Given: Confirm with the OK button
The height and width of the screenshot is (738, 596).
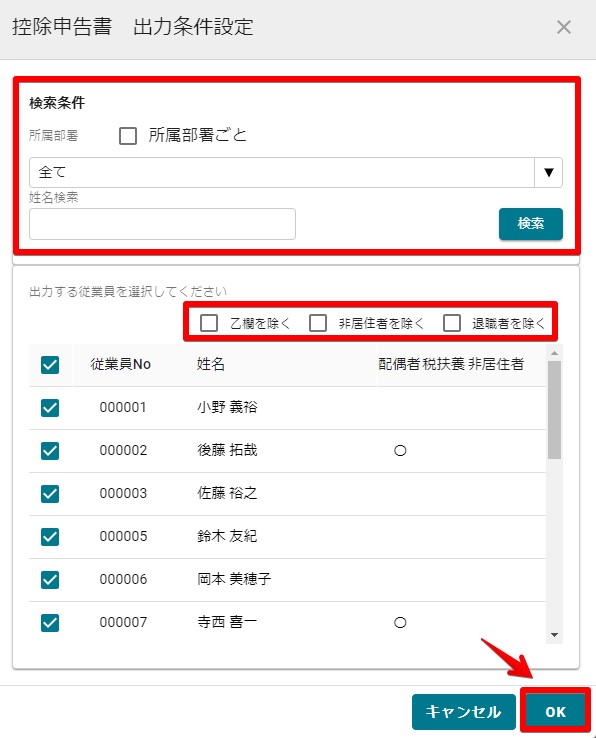Looking at the screenshot, I should (556, 712).
